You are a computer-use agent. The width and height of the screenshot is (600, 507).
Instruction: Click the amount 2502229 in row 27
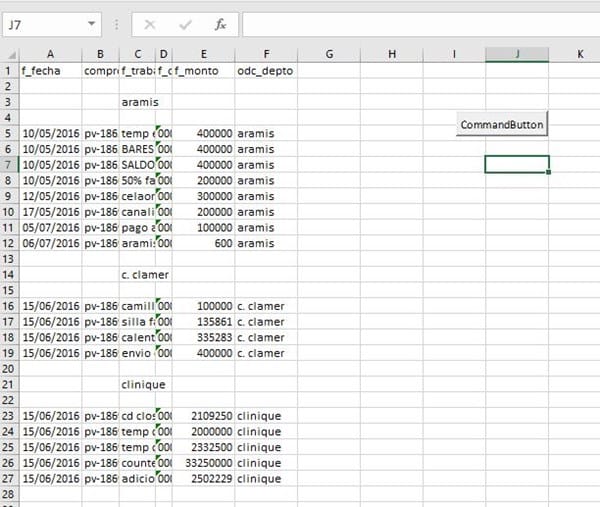(x=204, y=479)
